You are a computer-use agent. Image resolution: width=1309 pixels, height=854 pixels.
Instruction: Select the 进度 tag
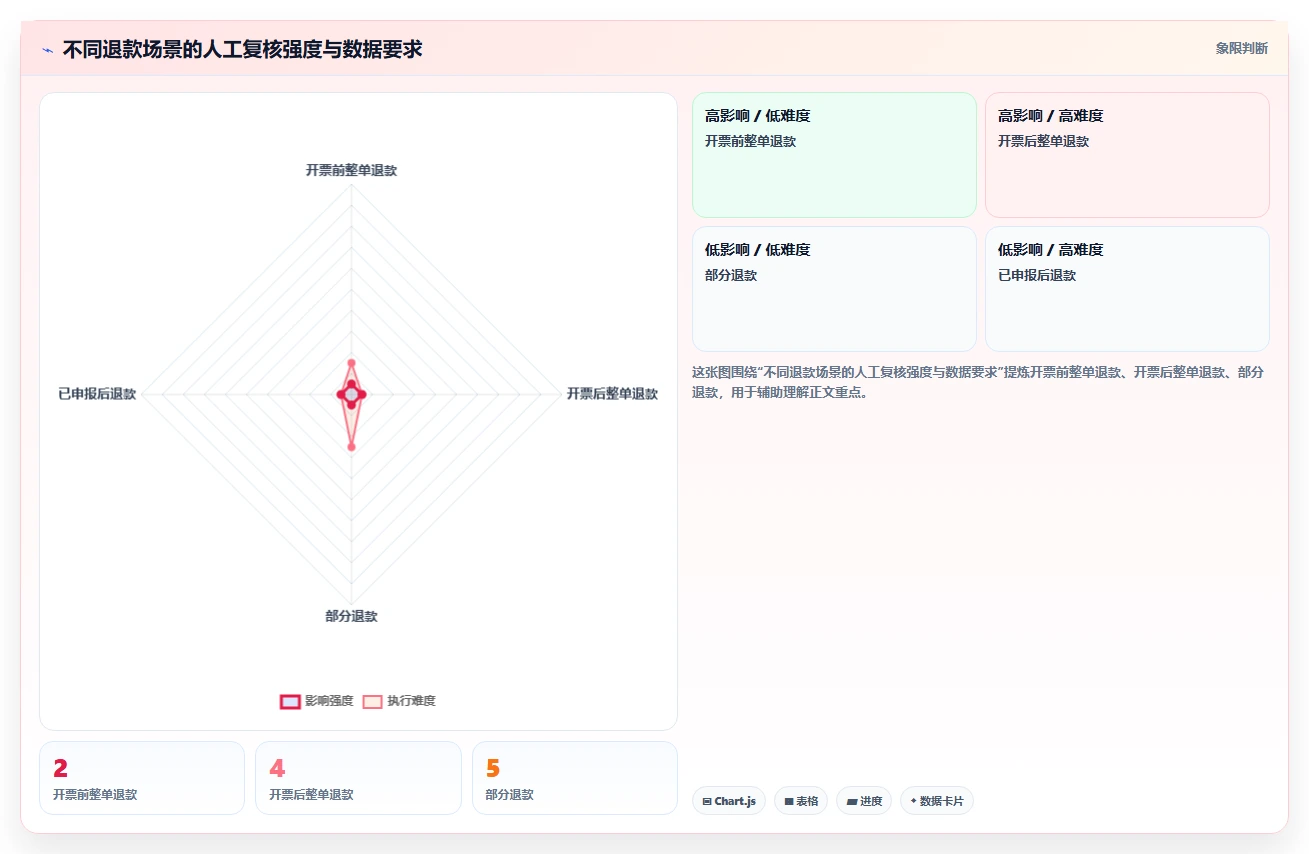click(864, 801)
